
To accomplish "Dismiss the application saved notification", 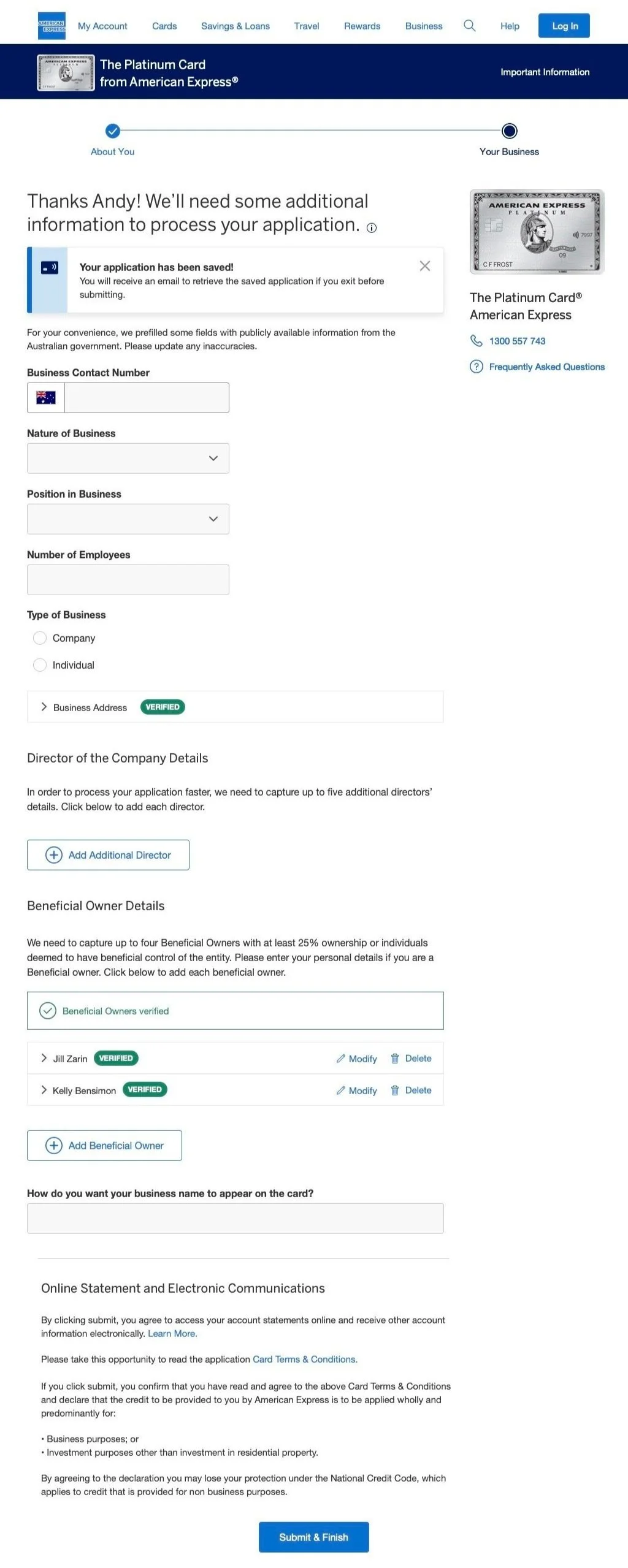I will pyautogui.click(x=424, y=266).
